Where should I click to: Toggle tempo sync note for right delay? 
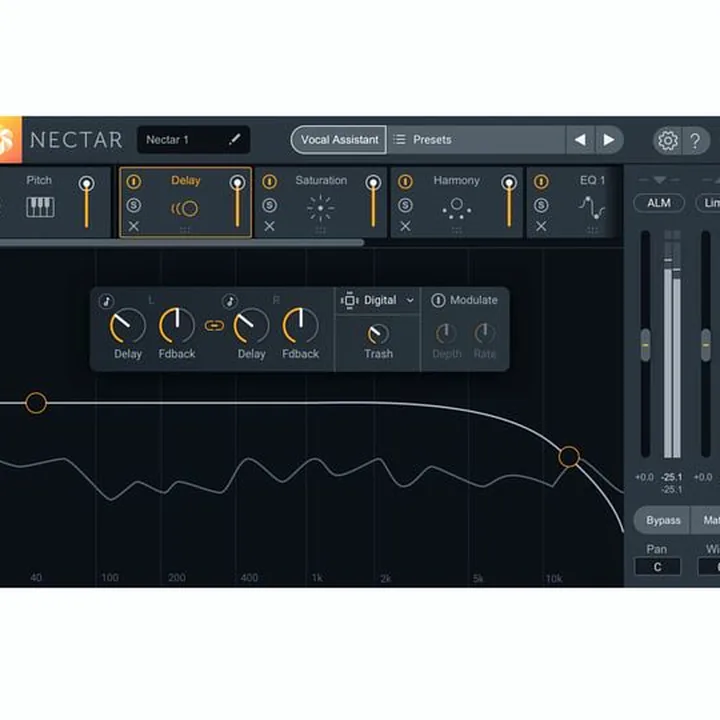[230, 301]
